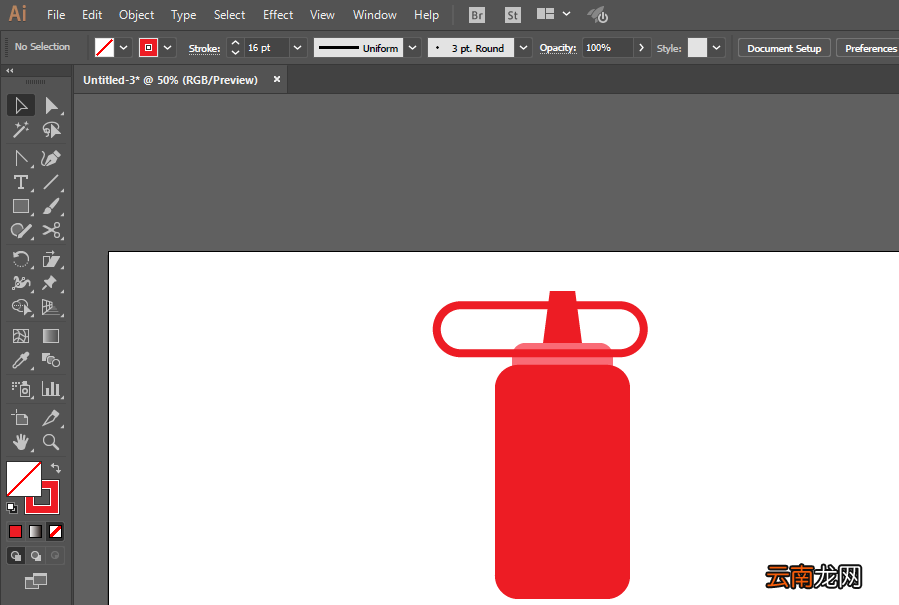Open the Window menu
Image resolution: width=899 pixels, height=605 pixels.
374,15
